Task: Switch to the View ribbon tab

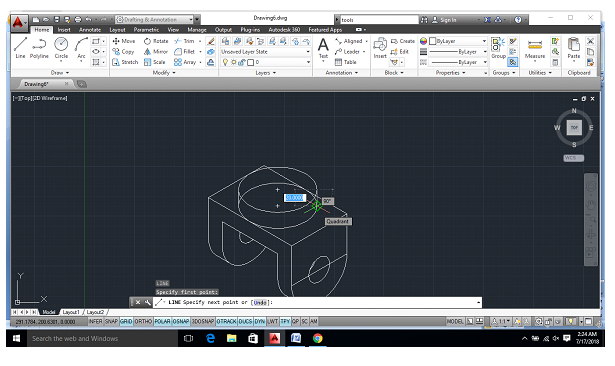Action: (173, 29)
